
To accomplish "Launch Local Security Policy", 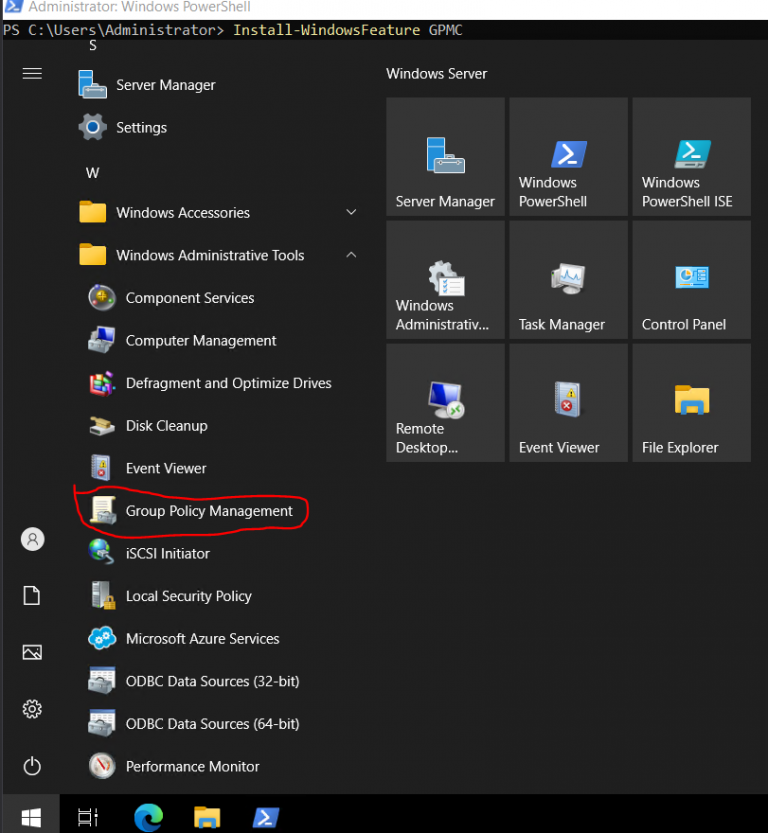I will pyautogui.click(x=188, y=596).
